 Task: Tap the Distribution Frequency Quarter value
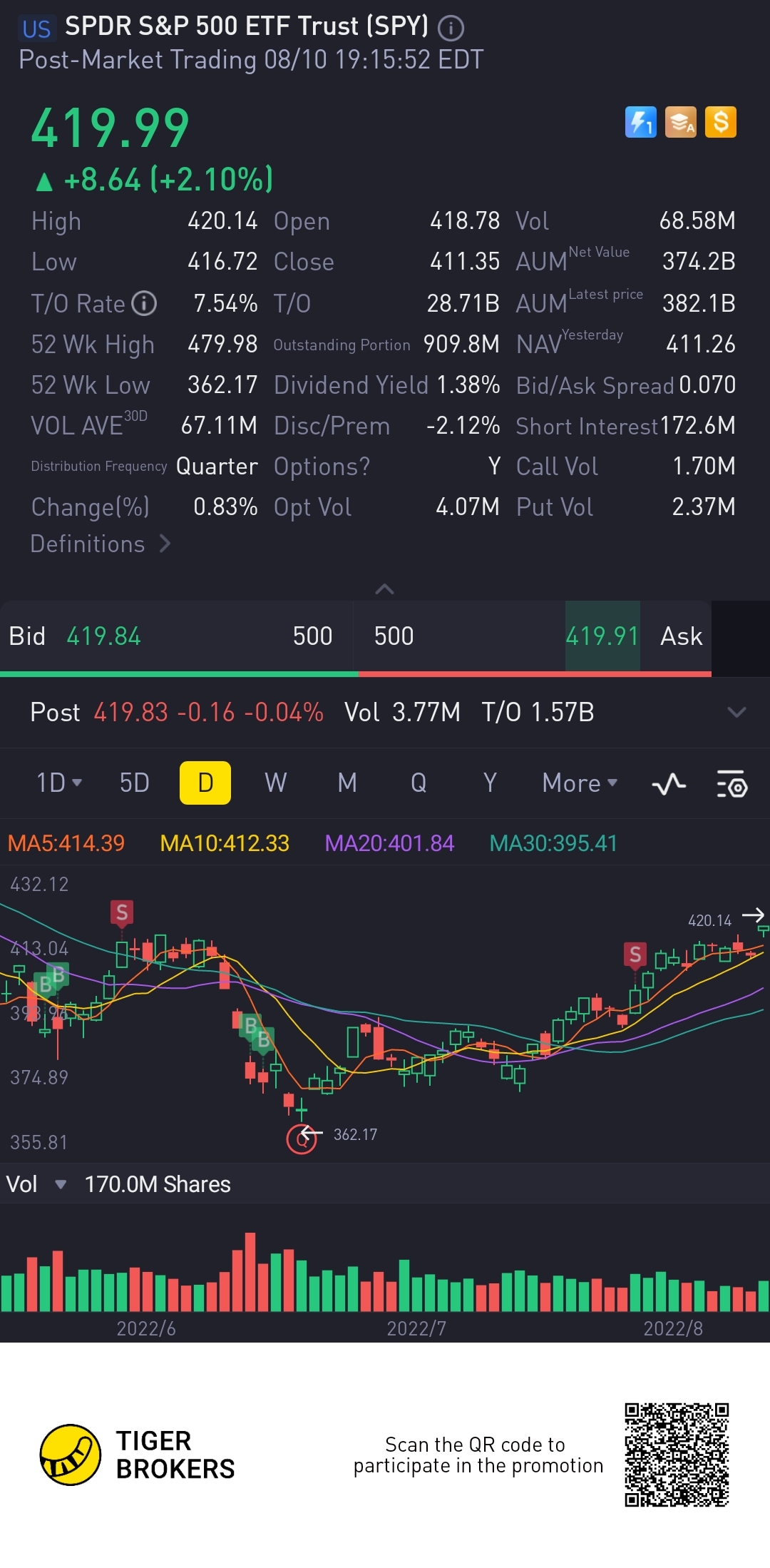pyautogui.click(x=217, y=467)
